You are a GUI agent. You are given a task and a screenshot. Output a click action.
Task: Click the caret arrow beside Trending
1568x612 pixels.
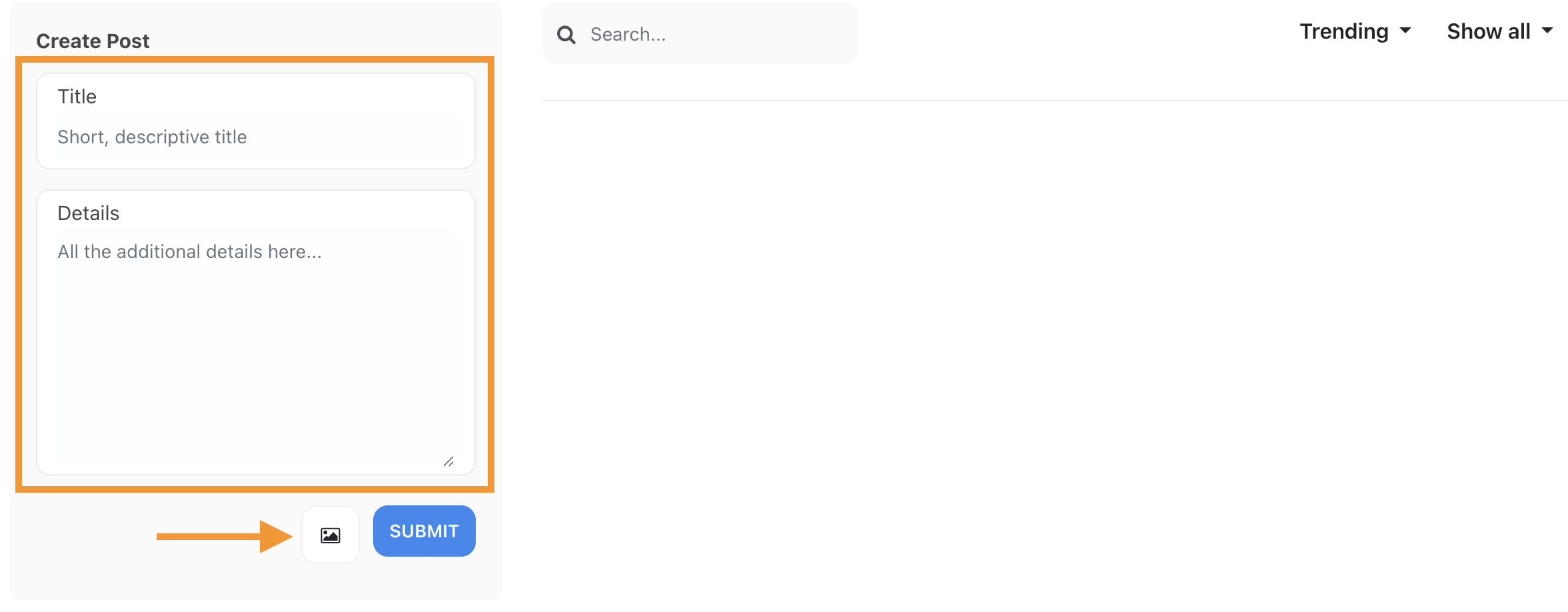point(1405,31)
